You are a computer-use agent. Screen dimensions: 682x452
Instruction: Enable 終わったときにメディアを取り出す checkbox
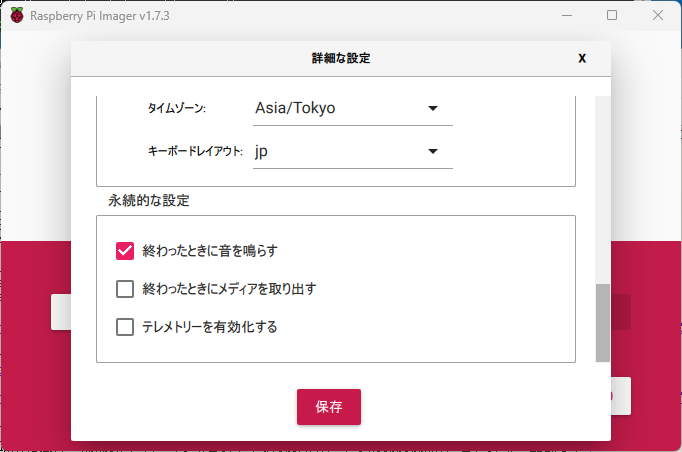click(125, 289)
